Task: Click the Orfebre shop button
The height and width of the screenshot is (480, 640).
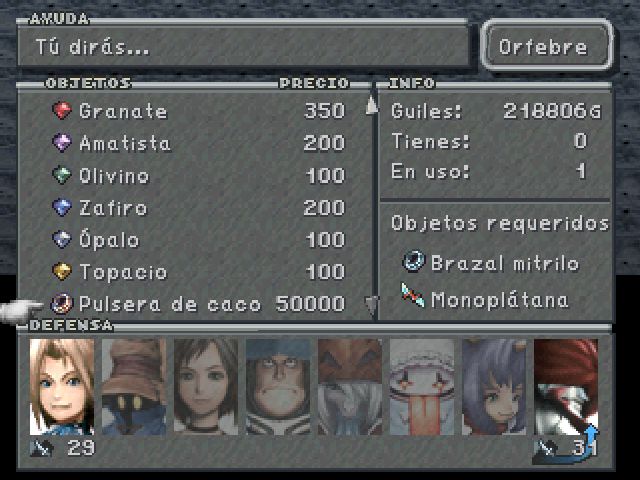Action: 547,44
